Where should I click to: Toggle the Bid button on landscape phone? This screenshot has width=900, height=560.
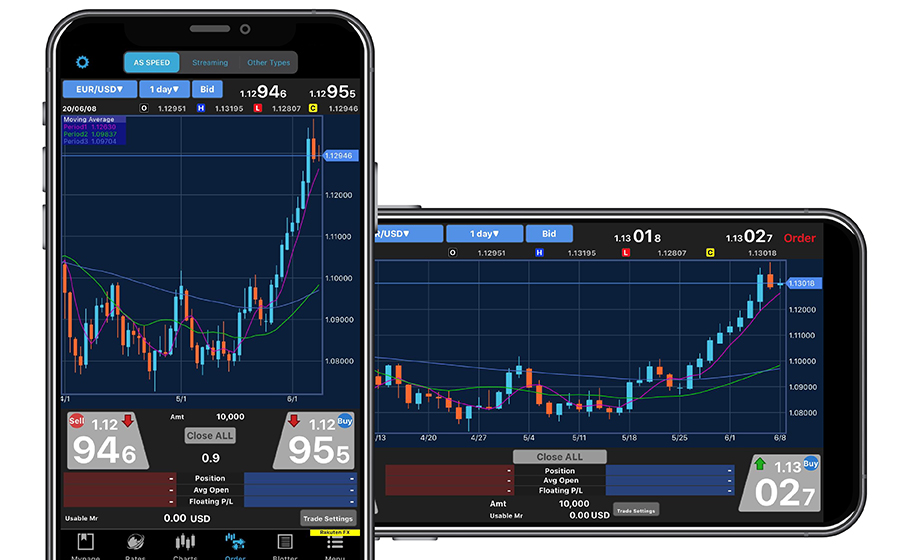pyautogui.click(x=549, y=234)
